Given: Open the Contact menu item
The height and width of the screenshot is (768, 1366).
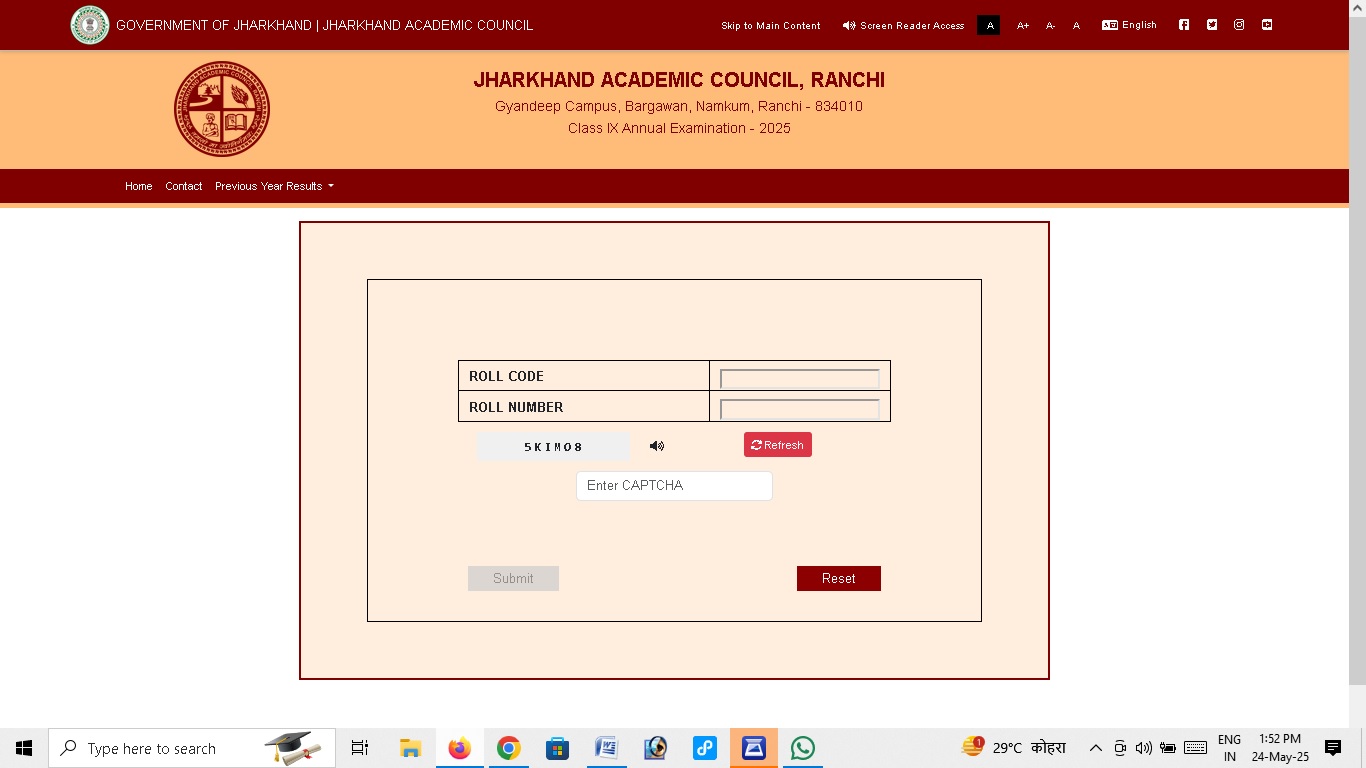Looking at the screenshot, I should coord(184,186).
